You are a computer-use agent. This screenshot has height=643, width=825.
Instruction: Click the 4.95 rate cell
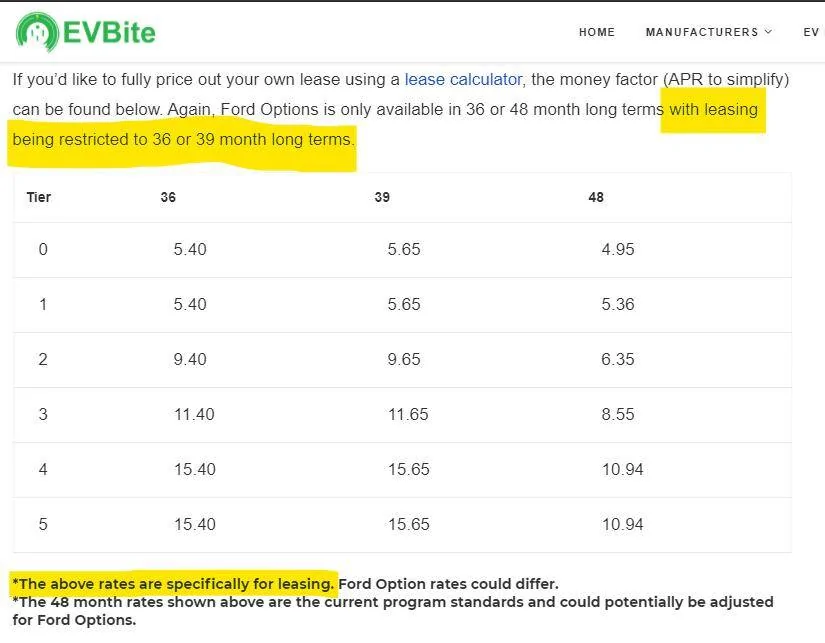click(618, 249)
